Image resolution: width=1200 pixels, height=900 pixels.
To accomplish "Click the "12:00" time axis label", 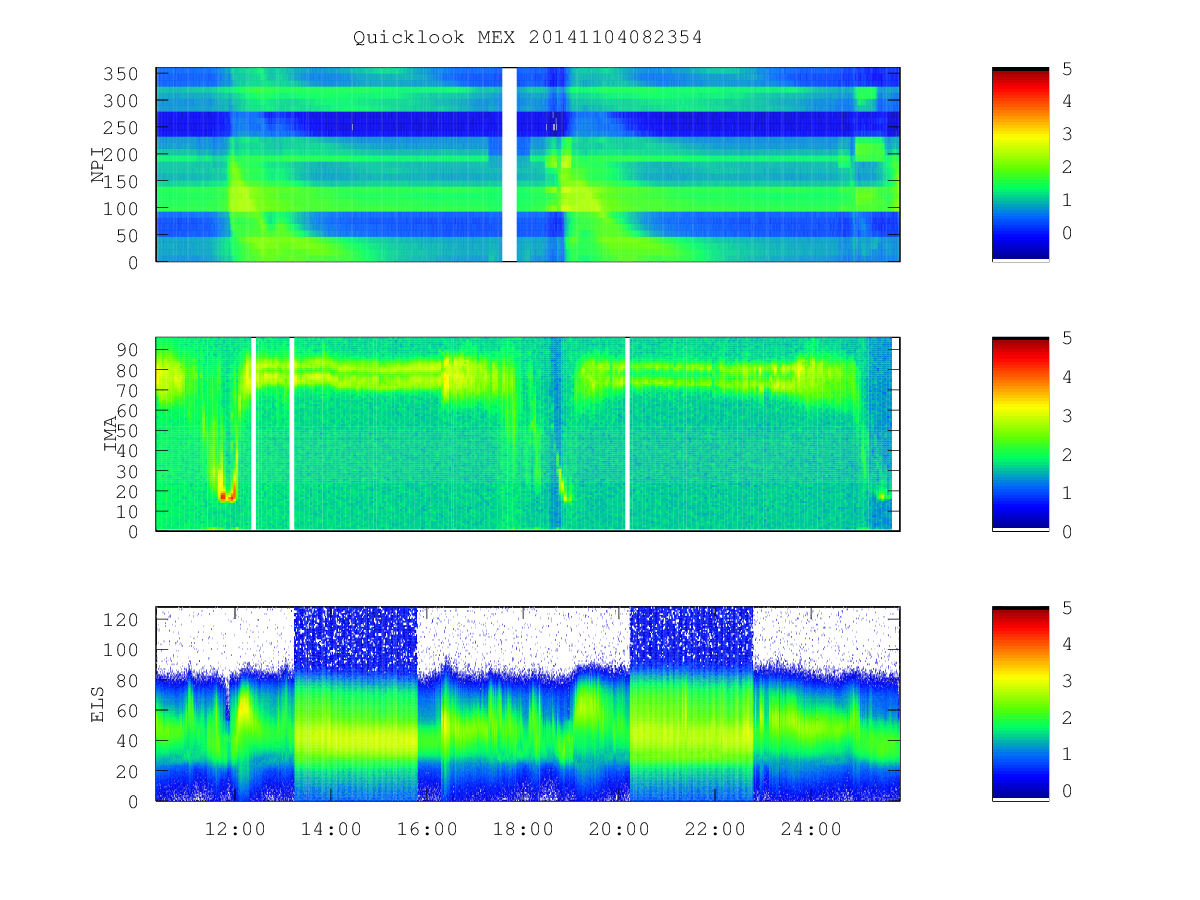I will click(x=236, y=829).
